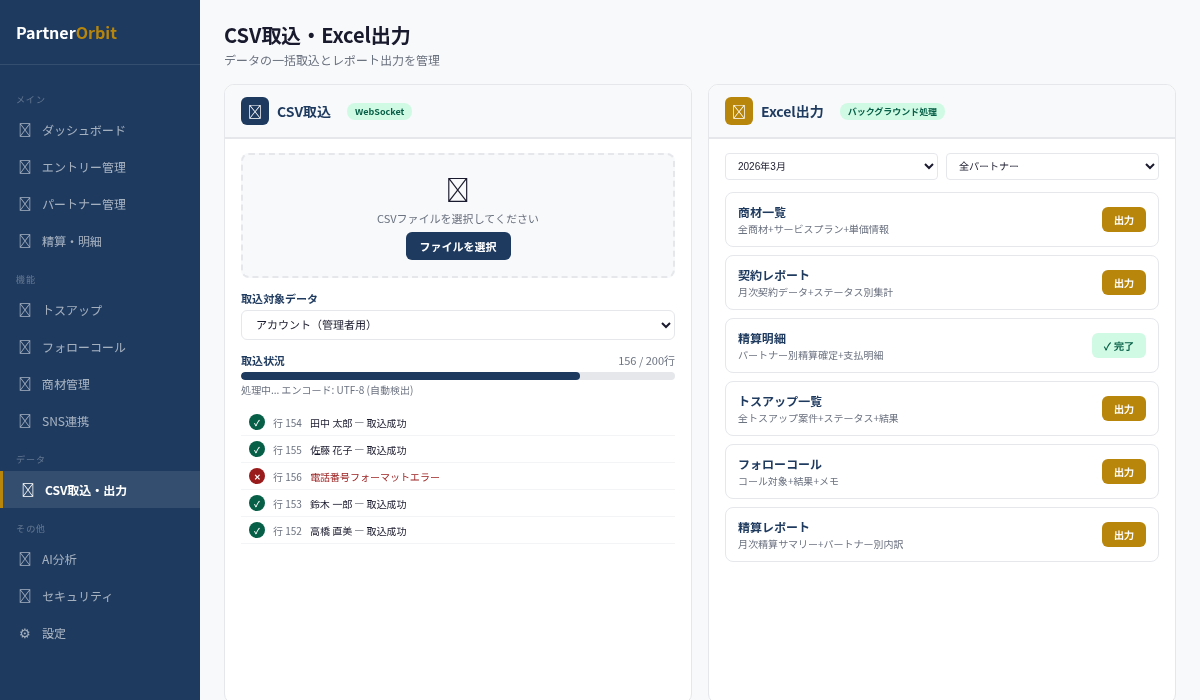This screenshot has height=700, width=1200.
Task: Click the 設定 gear icon
Action: pos(25,633)
